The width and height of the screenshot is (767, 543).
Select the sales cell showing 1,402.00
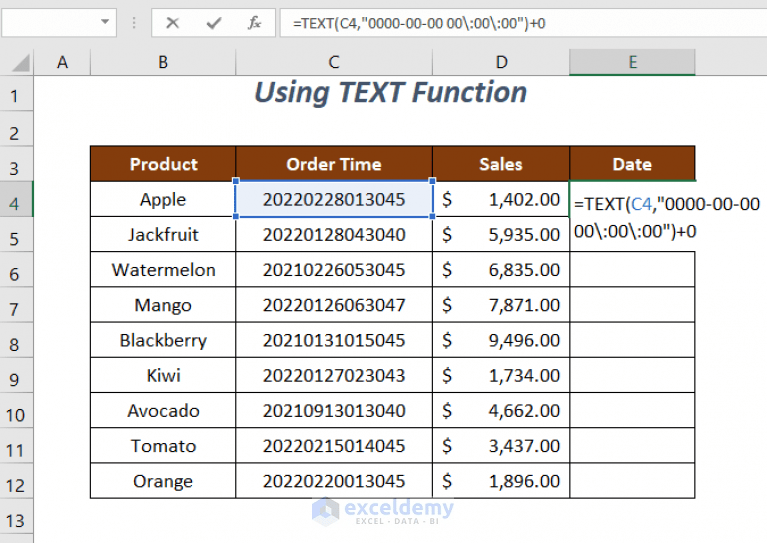point(501,199)
